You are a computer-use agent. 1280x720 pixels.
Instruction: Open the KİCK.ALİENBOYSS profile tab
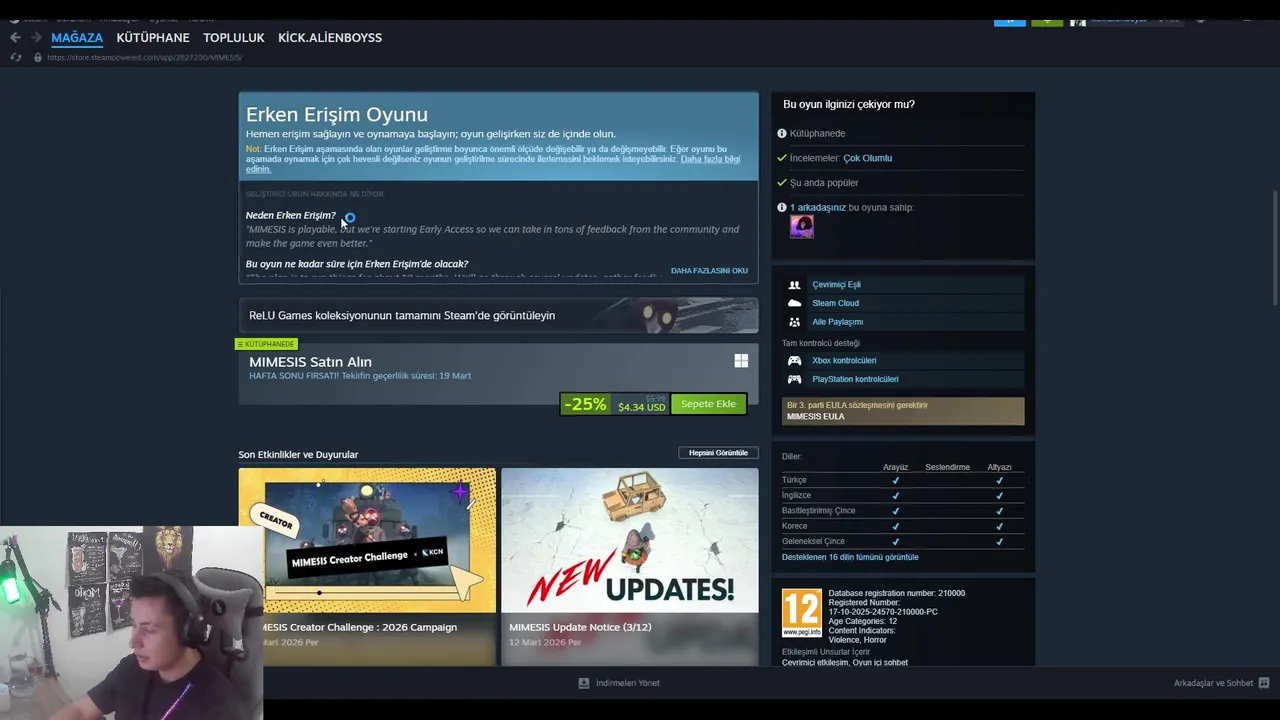coord(330,38)
